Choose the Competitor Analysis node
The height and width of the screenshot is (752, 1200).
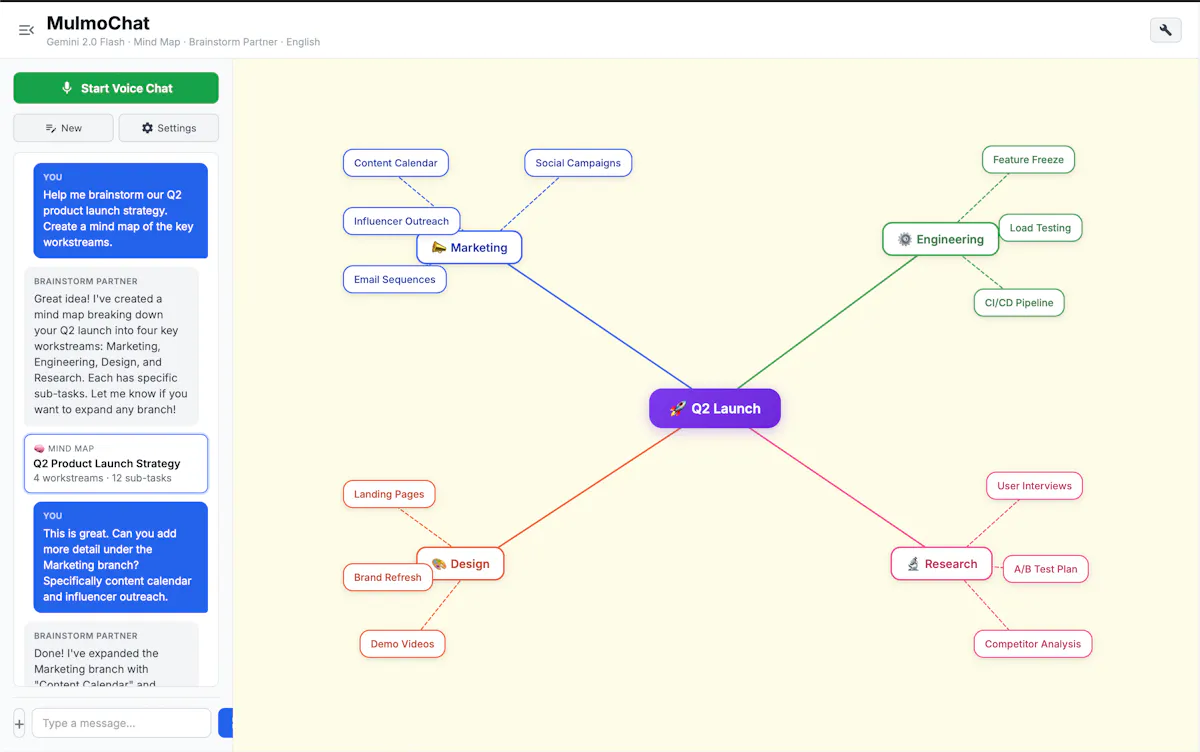click(x=1033, y=643)
